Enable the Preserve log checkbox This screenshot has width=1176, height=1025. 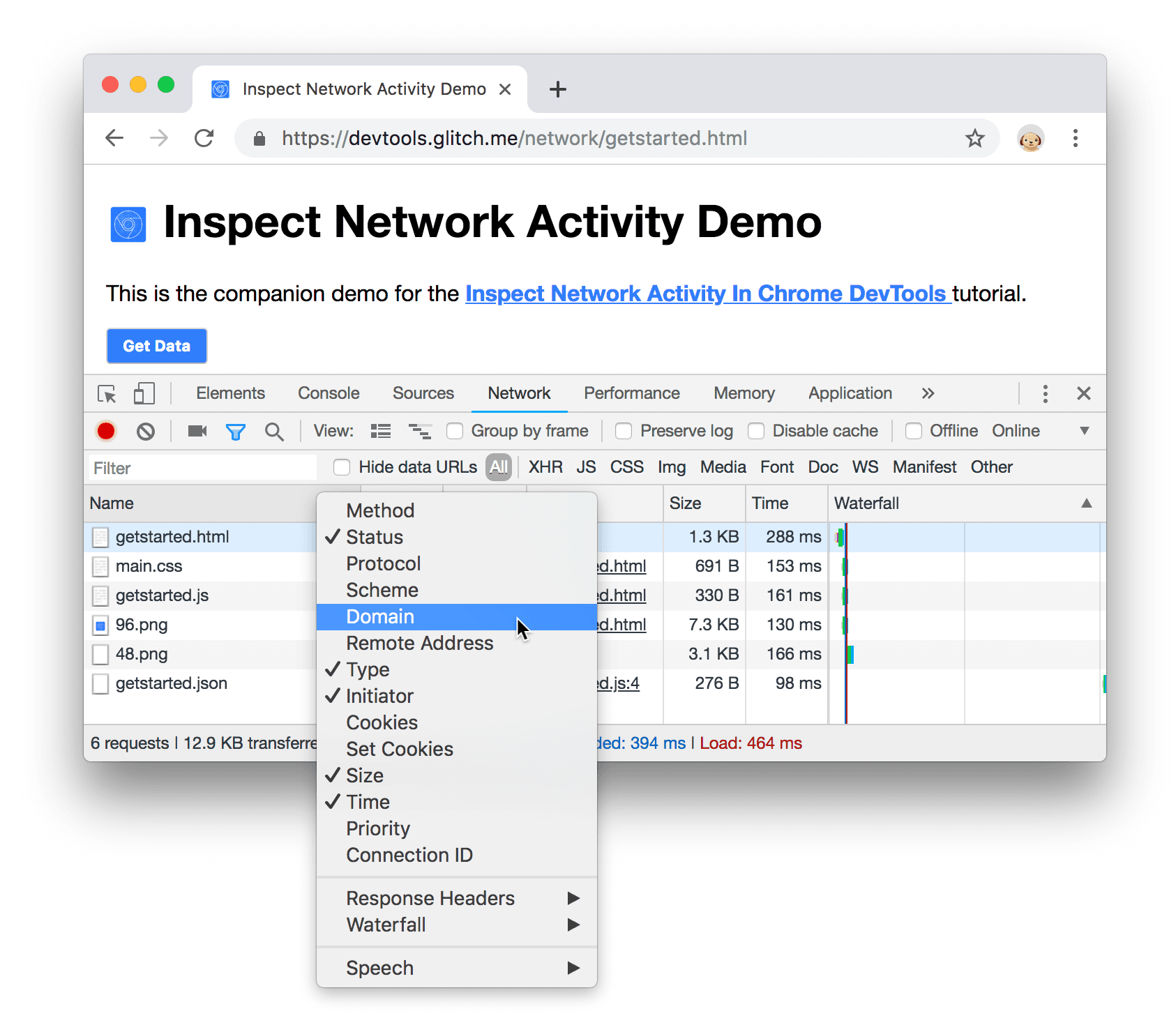pos(623,430)
